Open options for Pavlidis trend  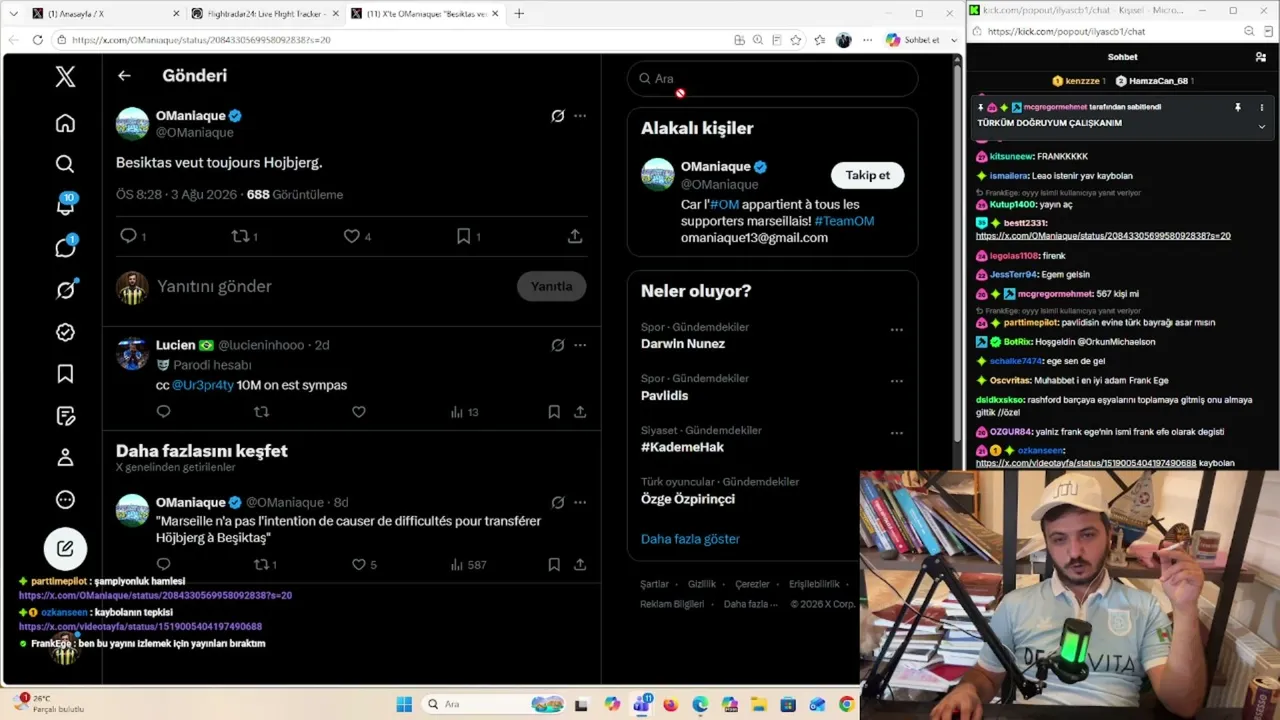point(897,381)
